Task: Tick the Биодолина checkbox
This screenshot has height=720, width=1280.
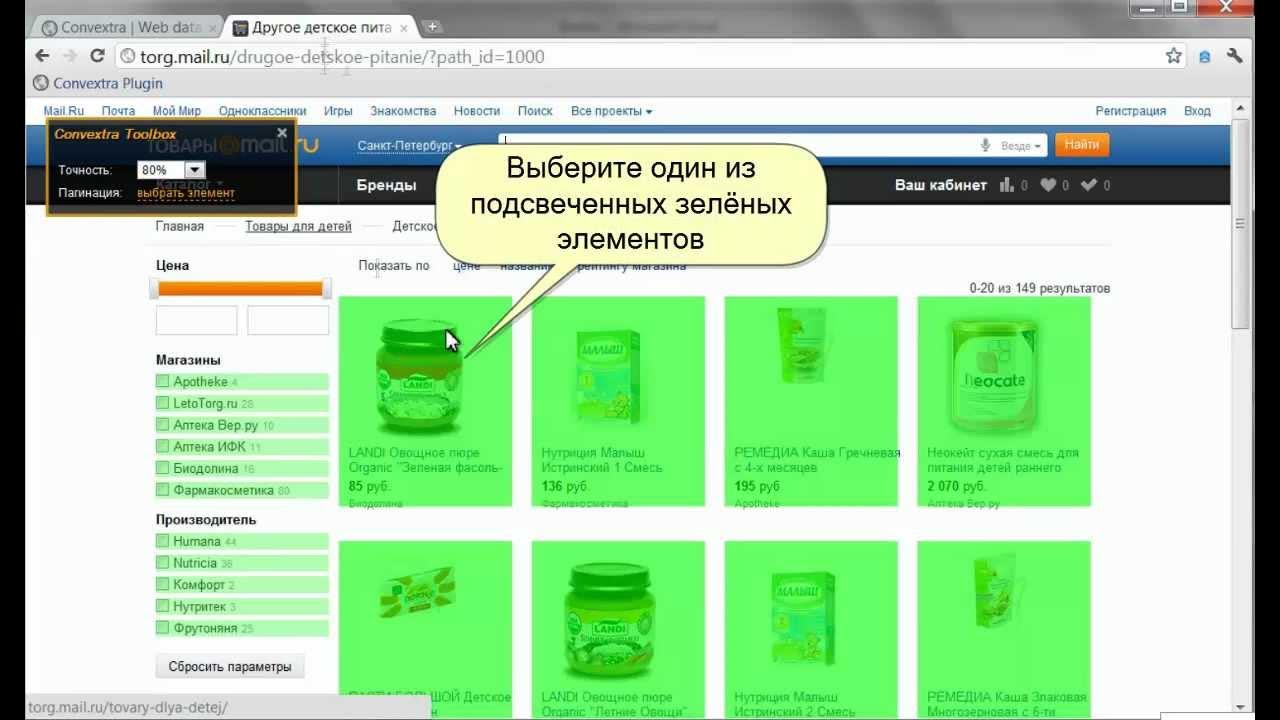Action: click(163, 468)
